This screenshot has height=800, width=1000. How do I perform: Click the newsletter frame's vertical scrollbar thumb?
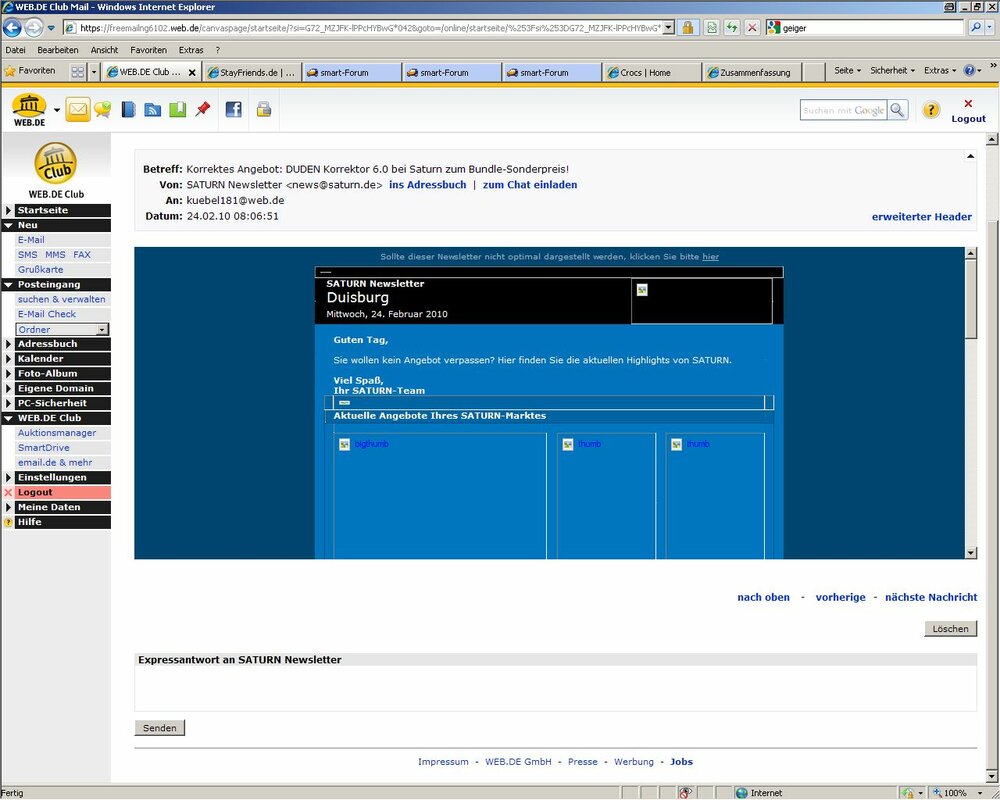click(971, 300)
